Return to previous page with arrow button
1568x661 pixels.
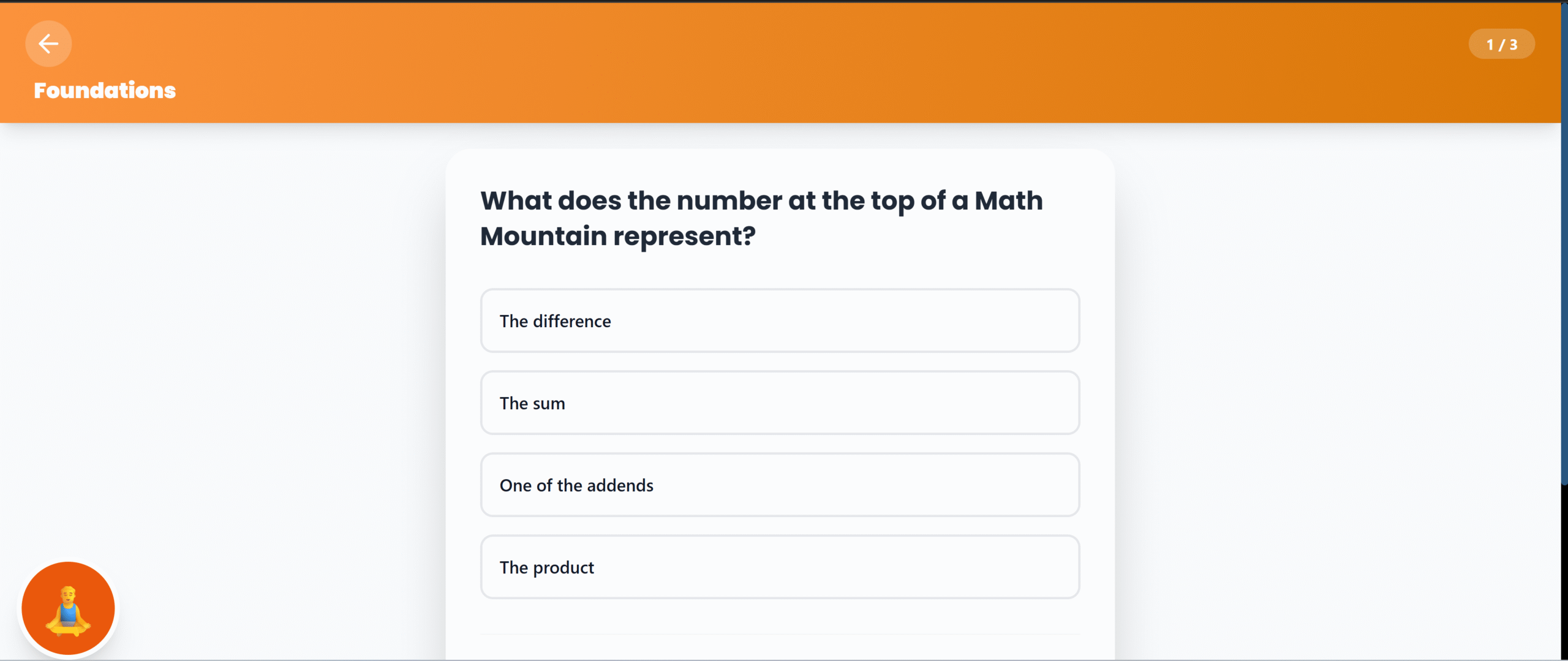pyautogui.click(x=48, y=43)
